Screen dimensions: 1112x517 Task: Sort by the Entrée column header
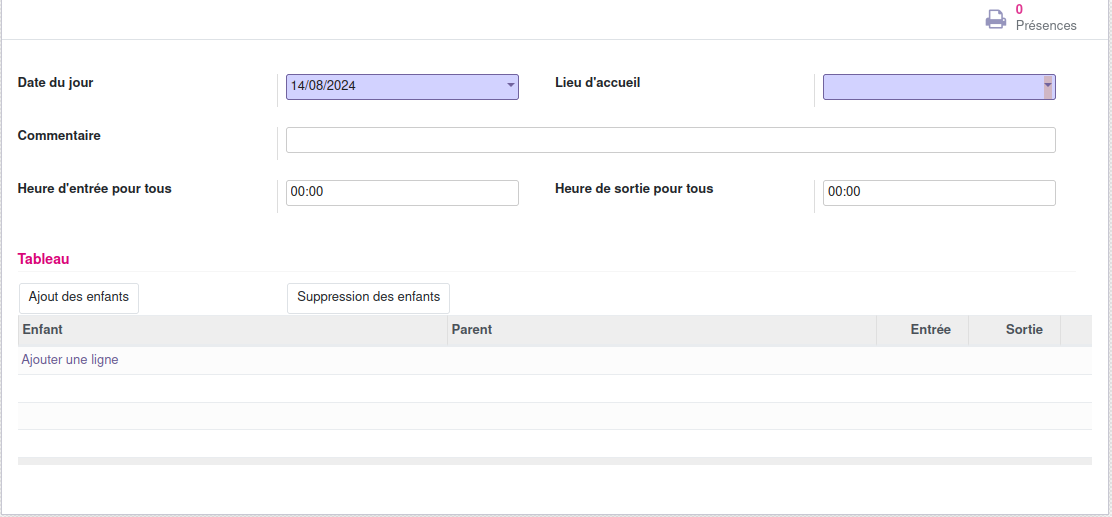930,330
